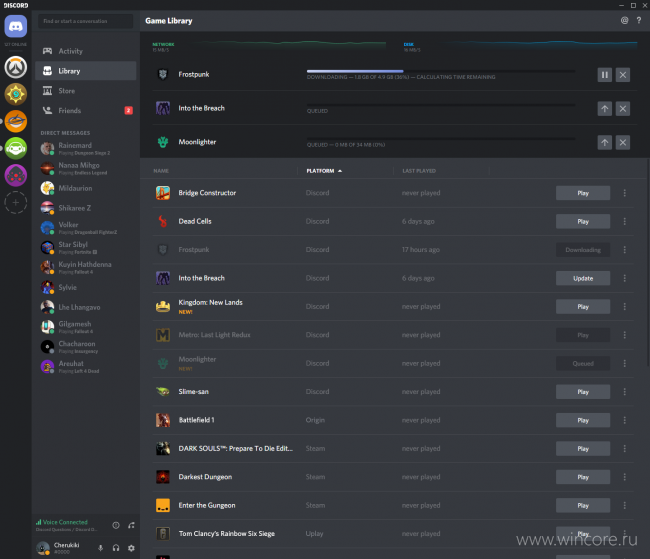The image size is (650, 559).
Task: Play Dead Cells
Action: coord(583,221)
